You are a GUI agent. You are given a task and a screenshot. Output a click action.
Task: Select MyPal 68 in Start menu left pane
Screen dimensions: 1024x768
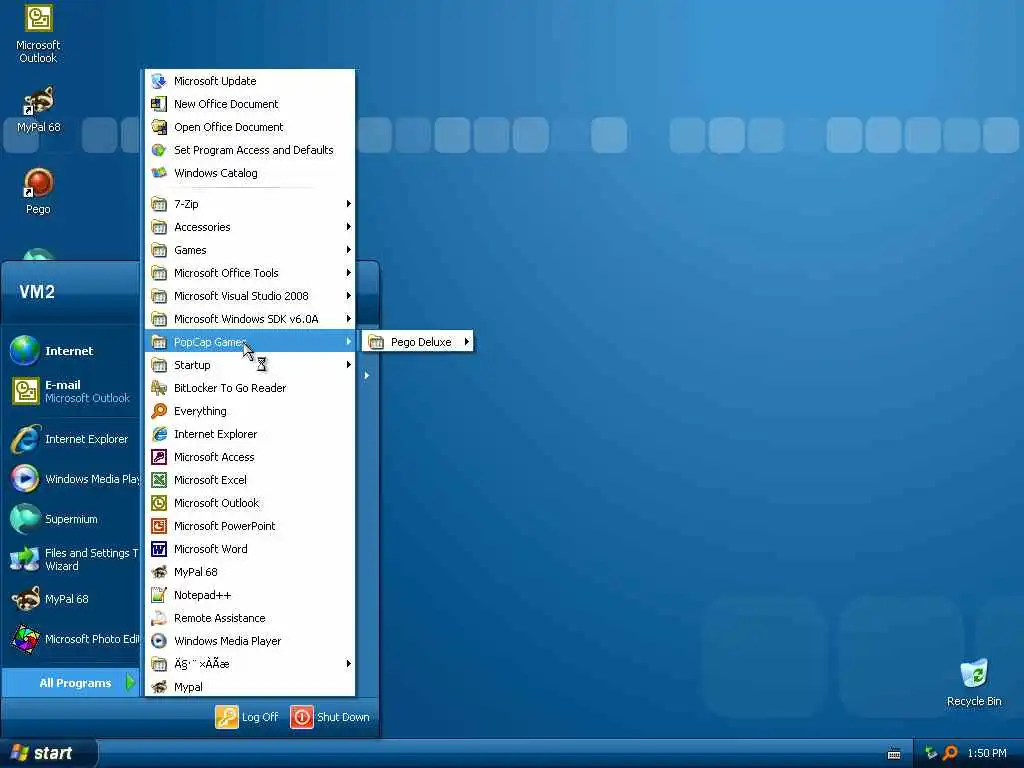click(x=72, y=599)
